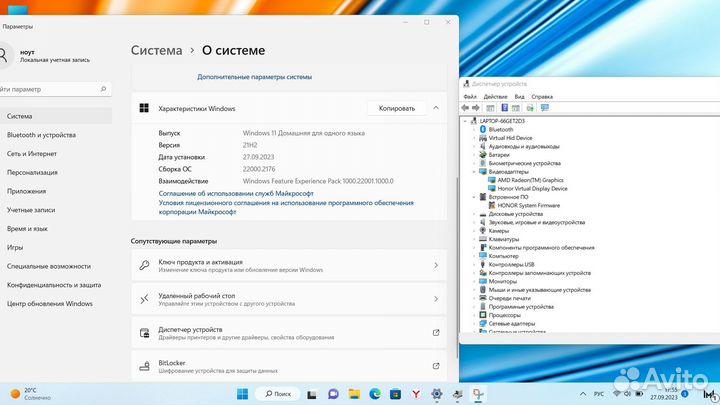Screen dimensions: 720x405
Task: Open Yandex browser from the taskbar
Action: [x=416, y=394]
